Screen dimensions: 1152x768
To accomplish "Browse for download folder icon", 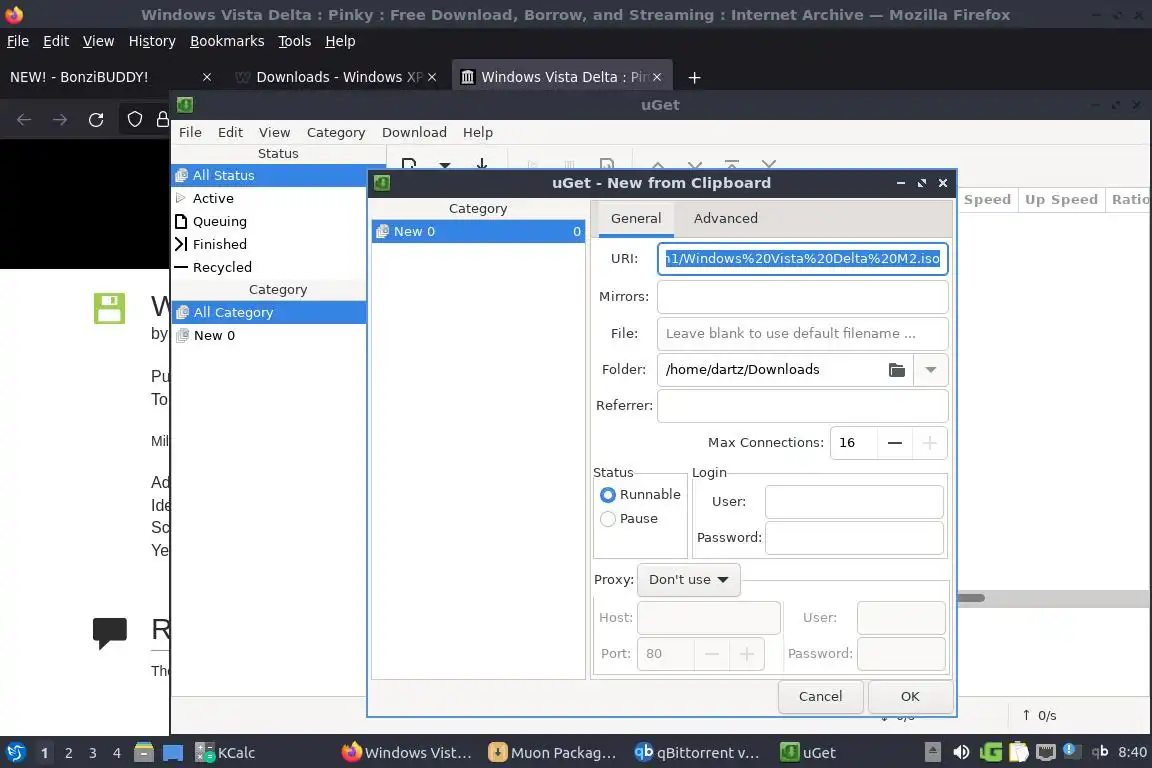I will pos(896,370).
